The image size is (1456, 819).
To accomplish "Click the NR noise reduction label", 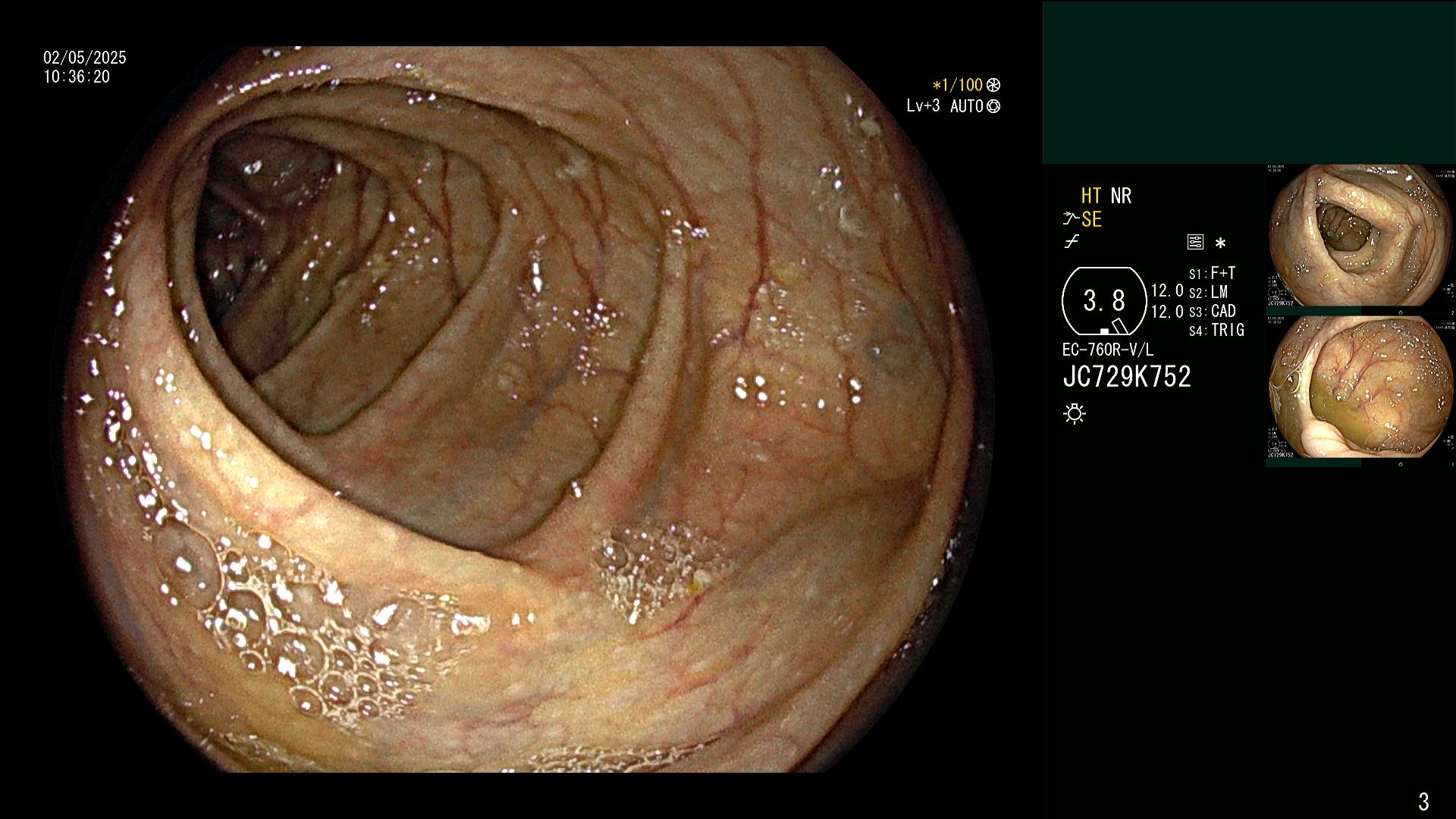I will pos(1121,196).
